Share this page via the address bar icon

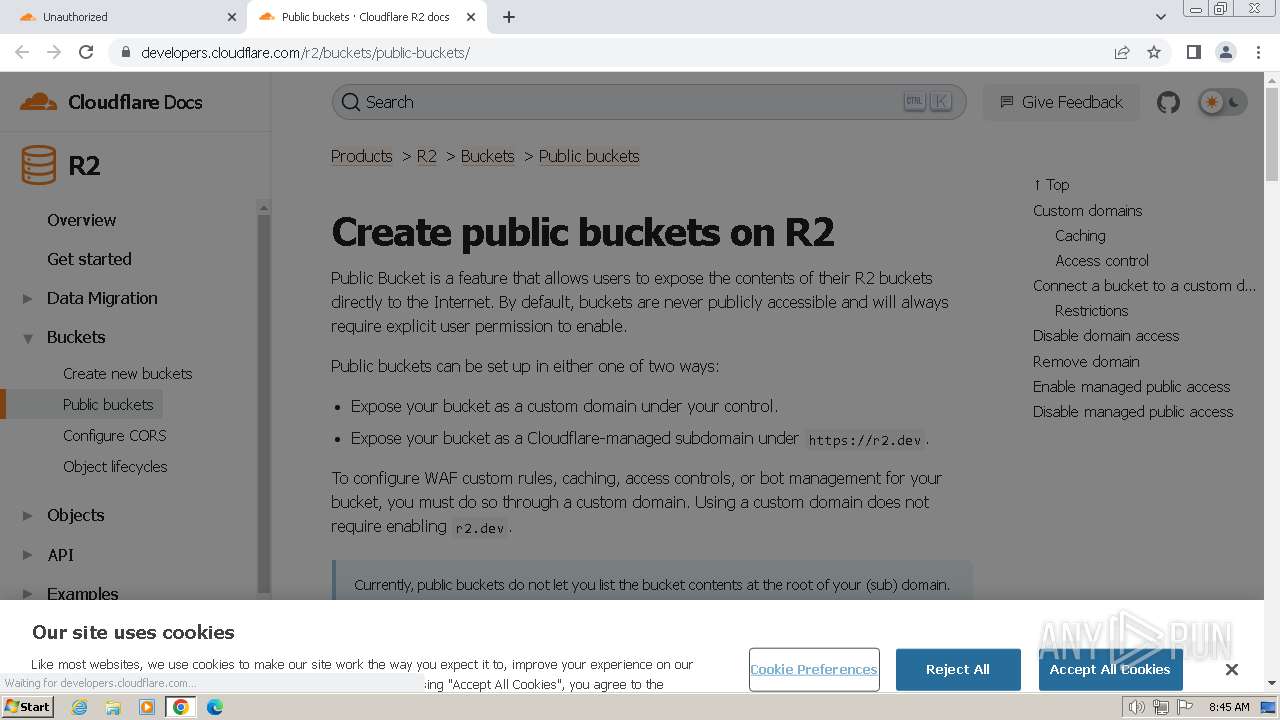click(1122, 52)
